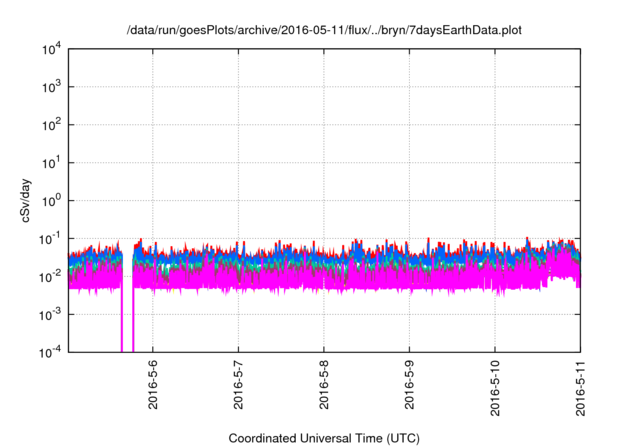
Task: Click the cSv/day y-axis label
Action: 25,200
